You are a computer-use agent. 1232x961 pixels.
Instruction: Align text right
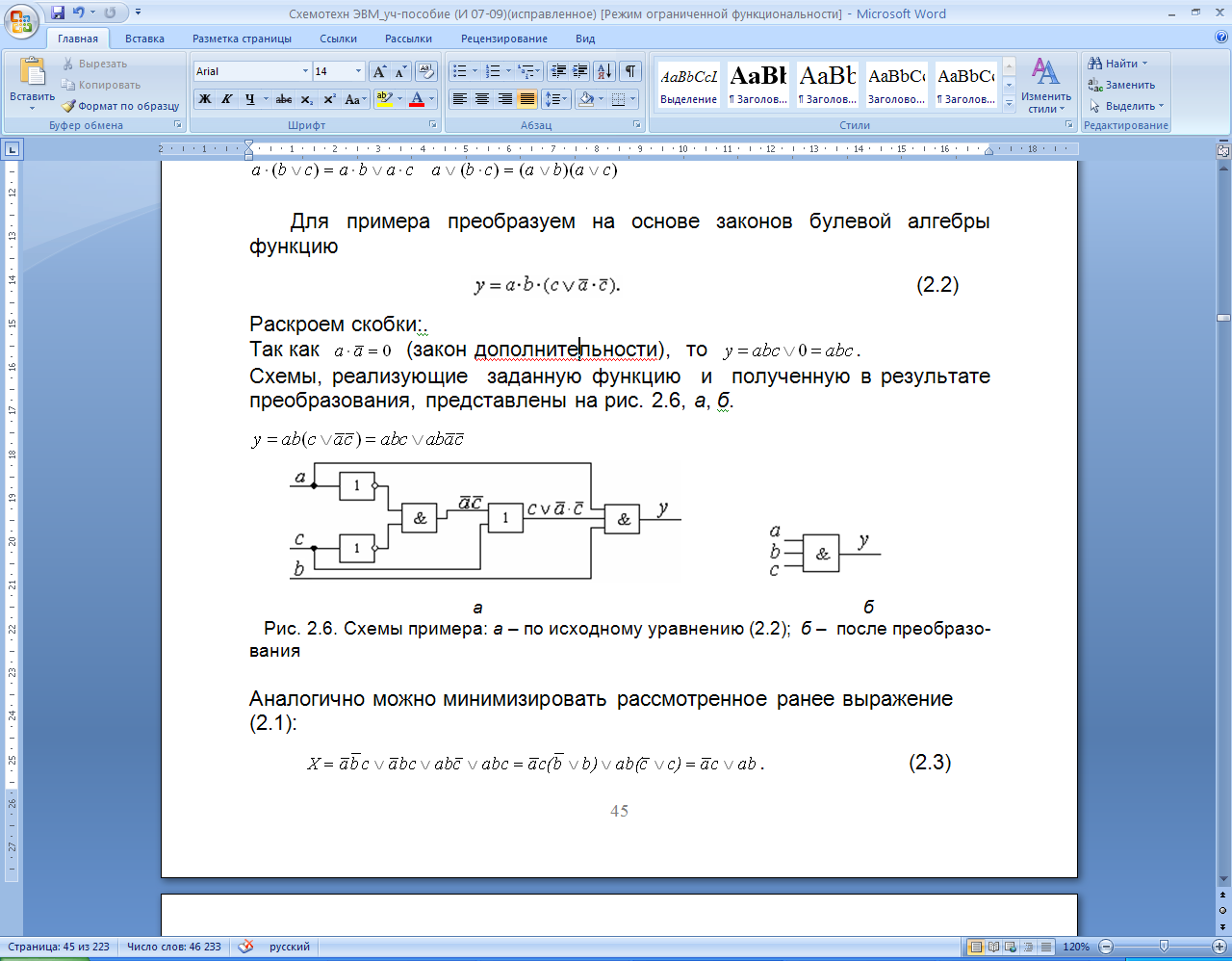click(x=504, y=99)
